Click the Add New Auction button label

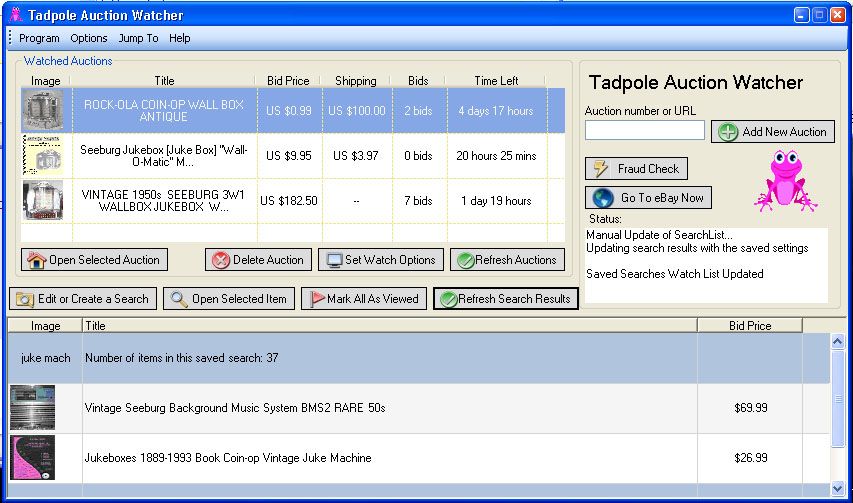click(784, 132)
